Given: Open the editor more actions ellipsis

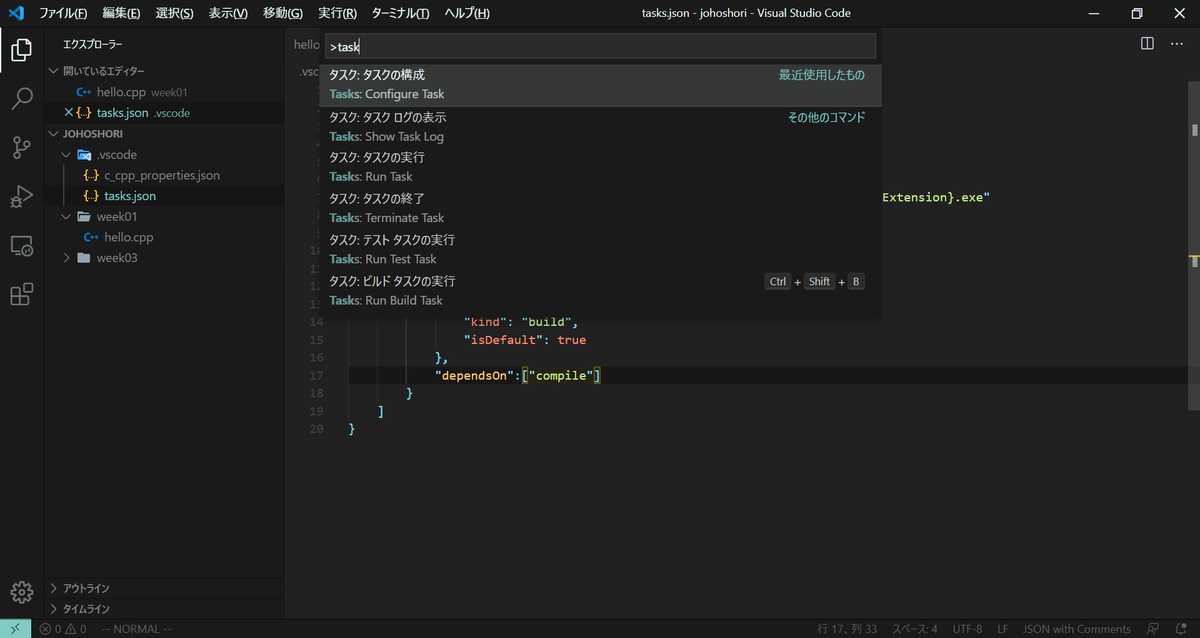Looking at the screenshot, I should (1176, 44).
